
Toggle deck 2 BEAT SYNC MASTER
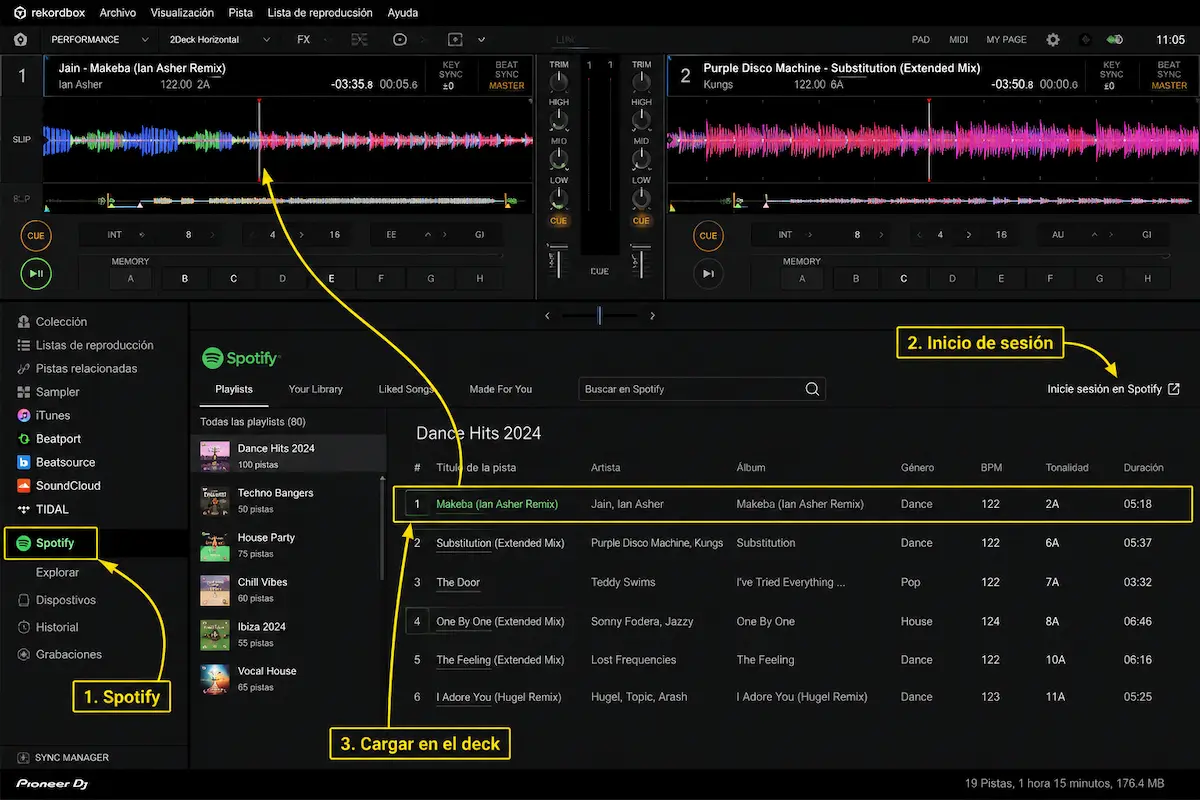coord(1169,75)
